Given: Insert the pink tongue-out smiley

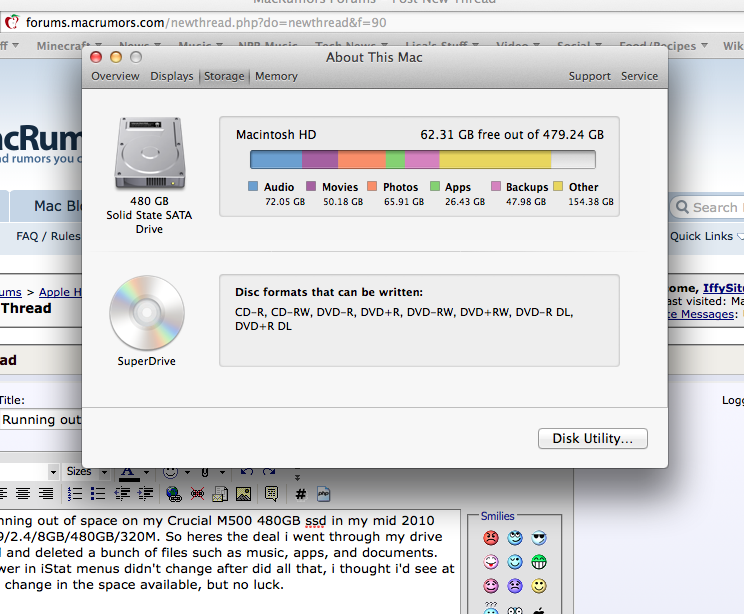Looking at the screenshot, I should pos(491,562).
